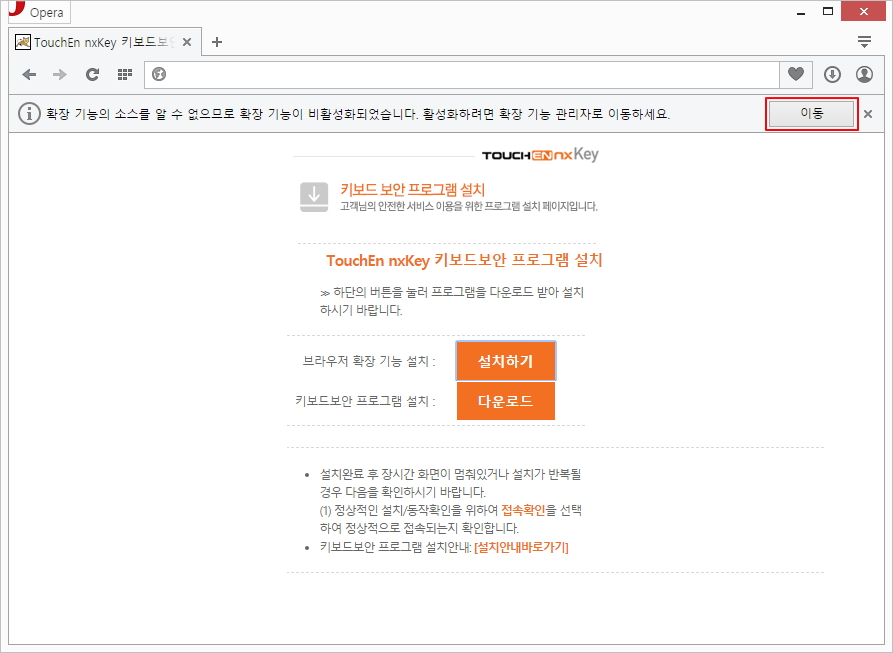Viewport: 893px width, 653px height.
Task: Select the TouchEn nxKey tab
Action: point(105,42)
